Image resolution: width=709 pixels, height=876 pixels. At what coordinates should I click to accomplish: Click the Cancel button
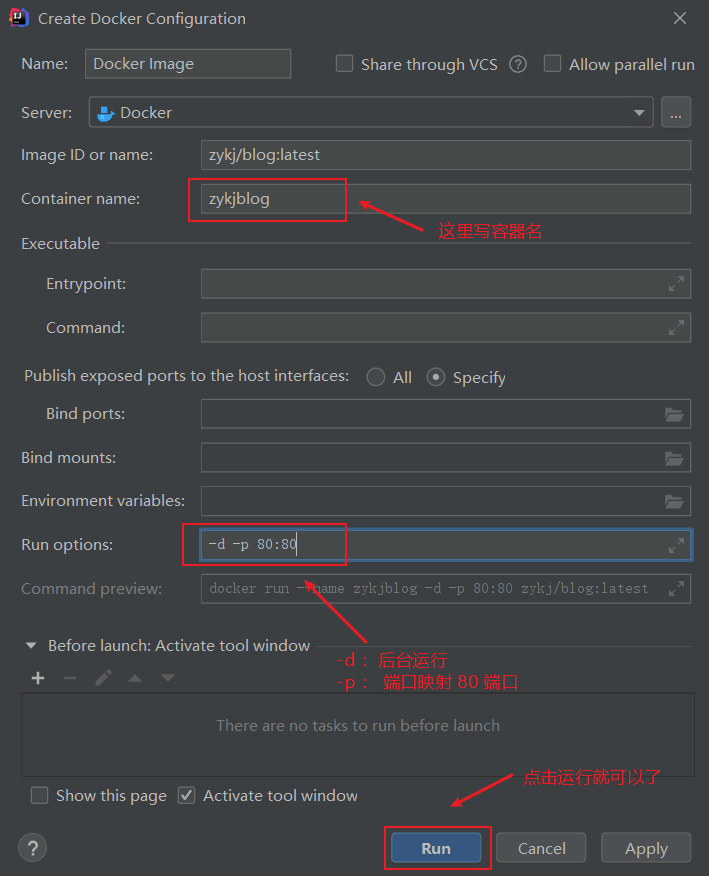541,848
